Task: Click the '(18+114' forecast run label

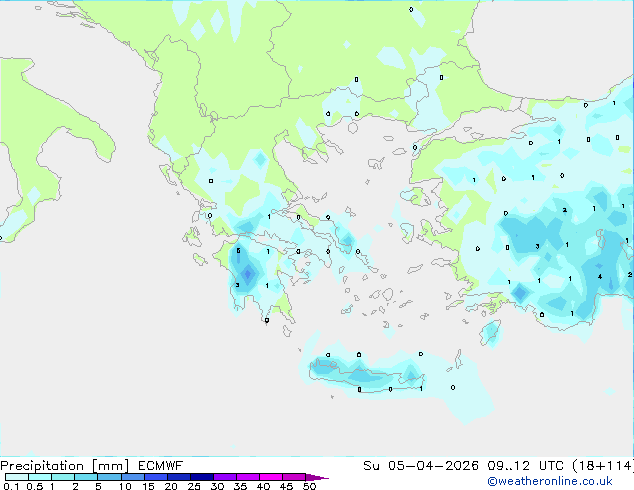Action: 603,466
